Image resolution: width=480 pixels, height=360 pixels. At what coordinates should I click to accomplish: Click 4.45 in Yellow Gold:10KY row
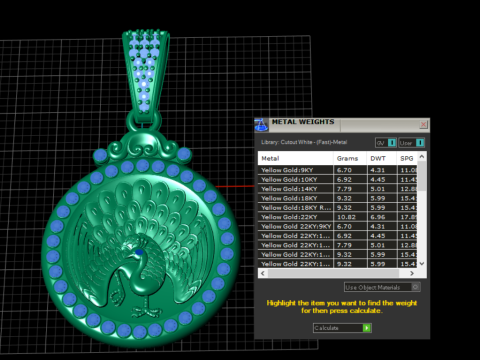pos(378,180)
